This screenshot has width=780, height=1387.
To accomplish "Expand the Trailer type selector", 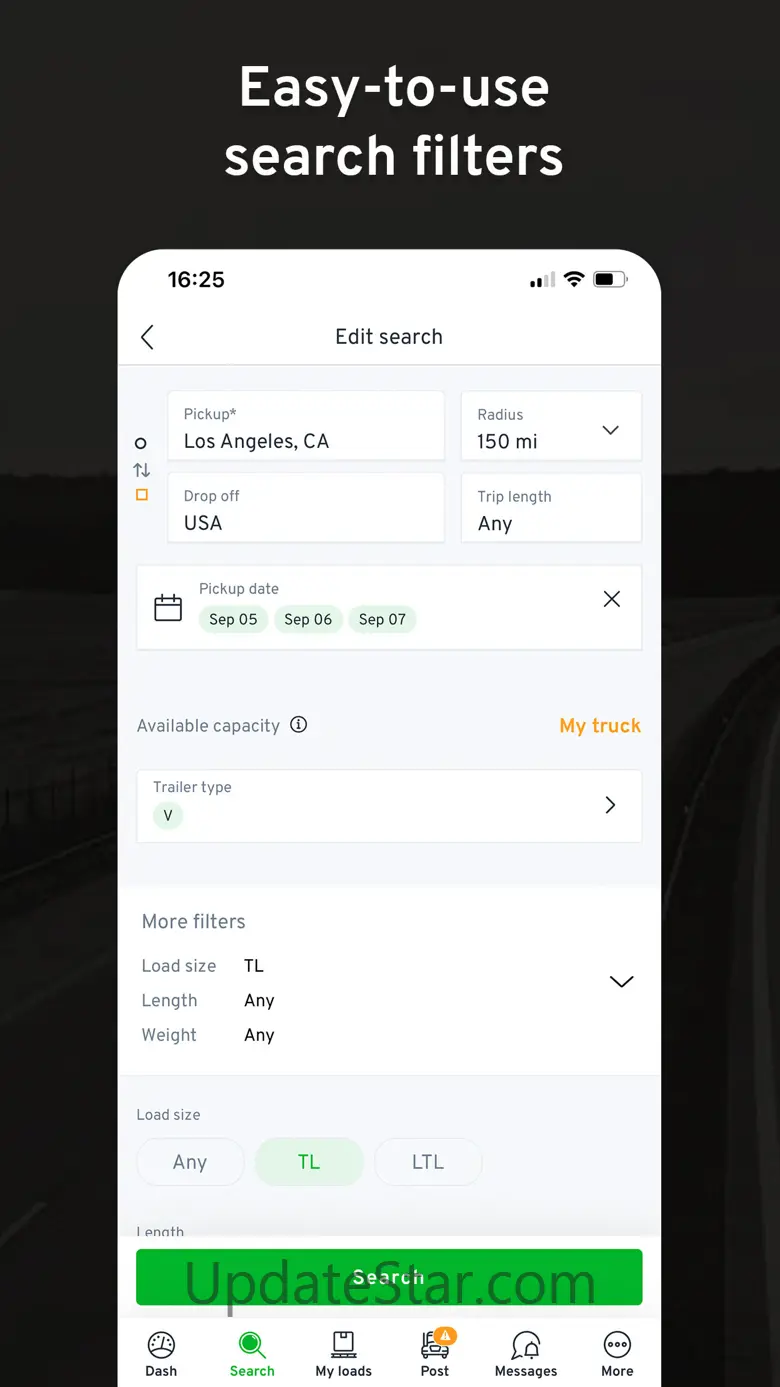I will 610,805.
